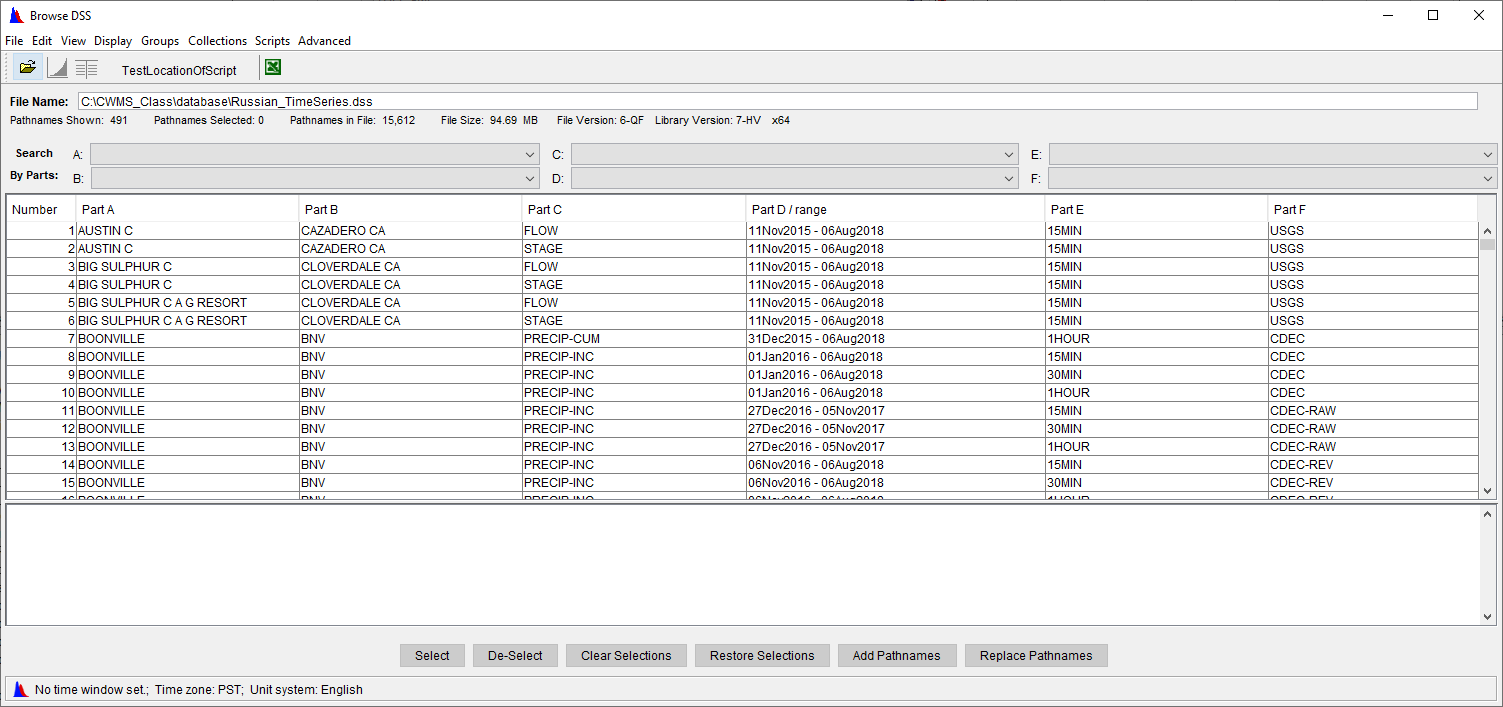Select row 8 BOONVILLE cell
Image resolution: width=1503 pixels, height=707 pixels.
coord(187,357)
